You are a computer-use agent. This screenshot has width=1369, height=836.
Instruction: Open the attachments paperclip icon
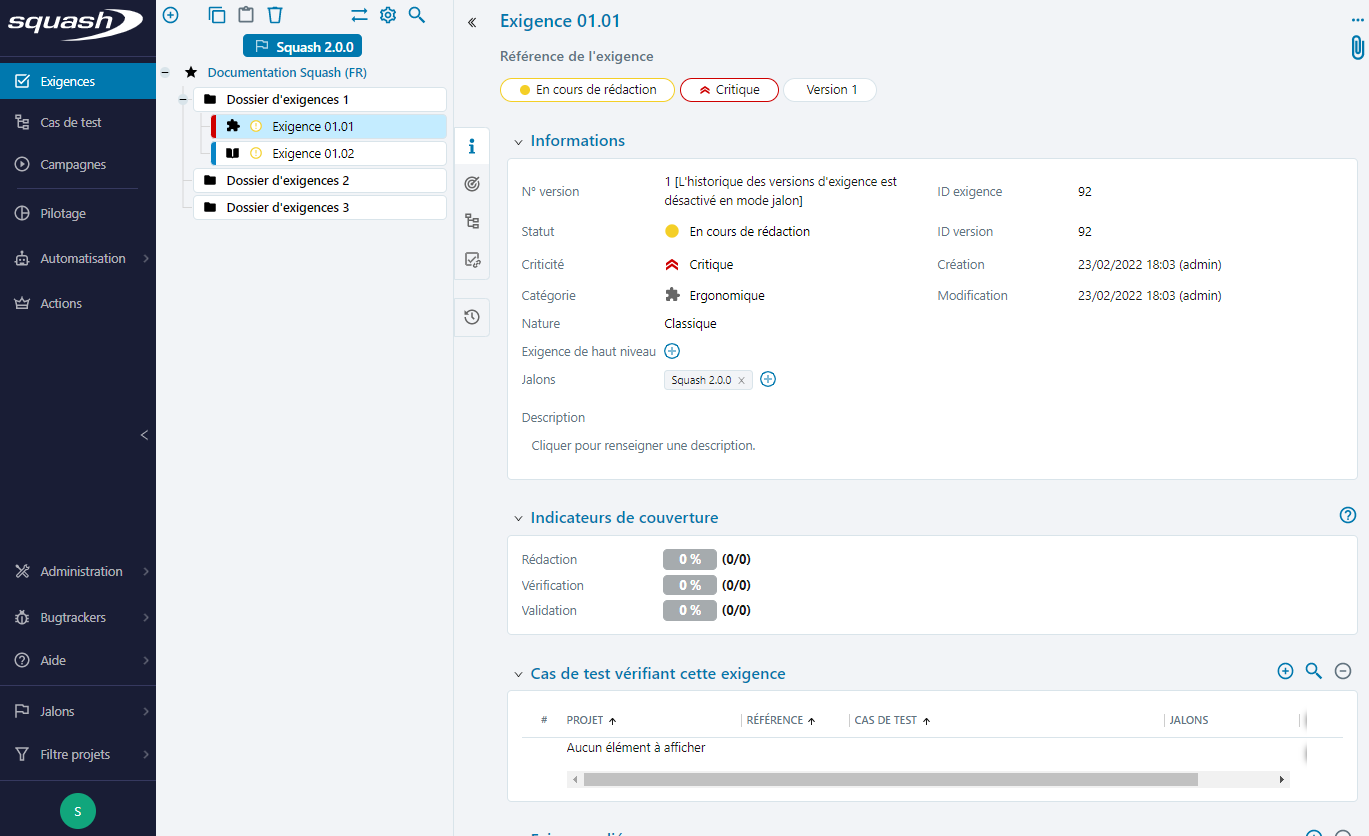pyautogui.click(x=1356, y=48)
